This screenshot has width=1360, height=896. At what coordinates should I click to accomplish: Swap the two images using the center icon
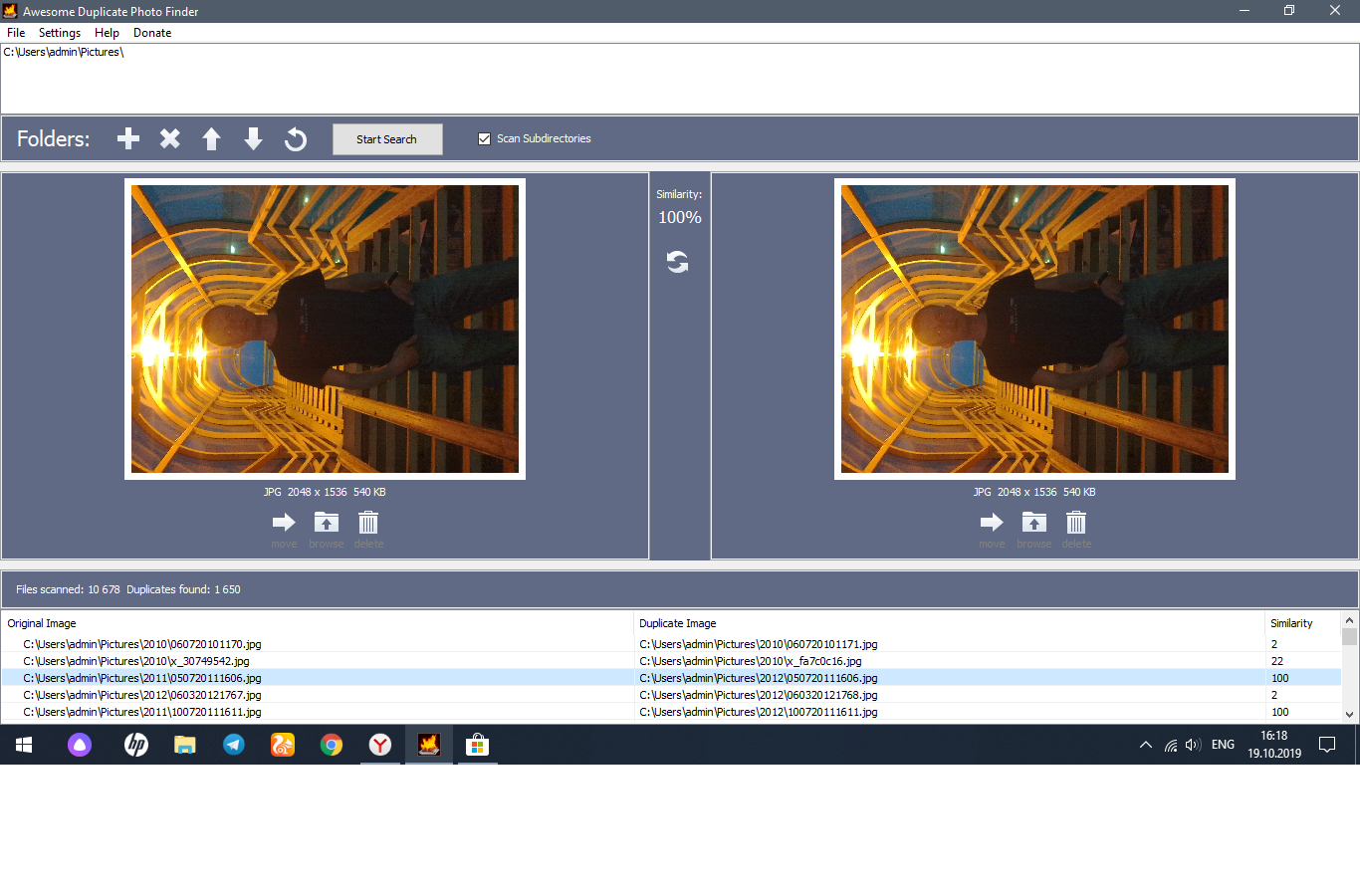[x=678, y=262]
